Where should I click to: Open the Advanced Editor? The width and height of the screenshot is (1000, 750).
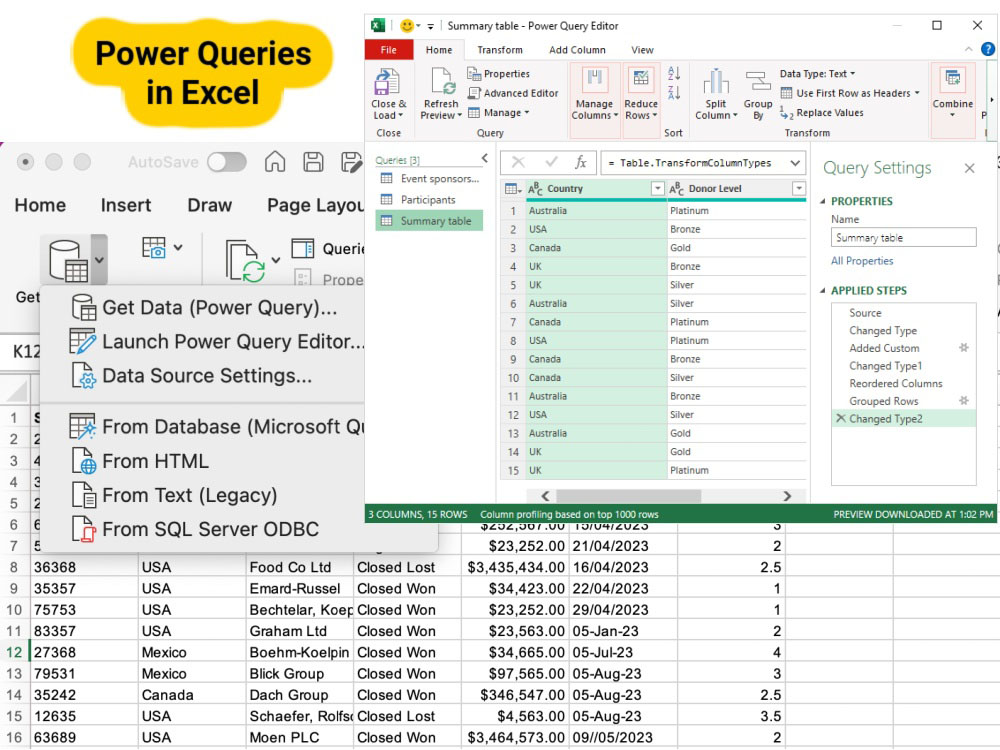click(513, 93)
